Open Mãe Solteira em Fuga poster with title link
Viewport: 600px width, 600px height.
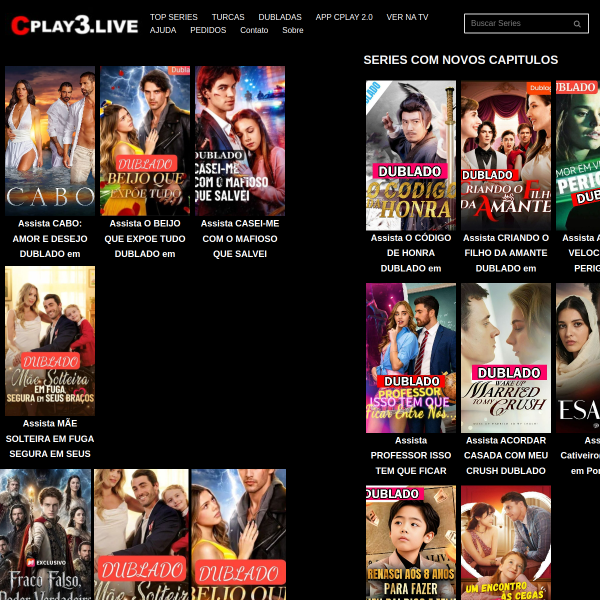(x=50, y=341)
